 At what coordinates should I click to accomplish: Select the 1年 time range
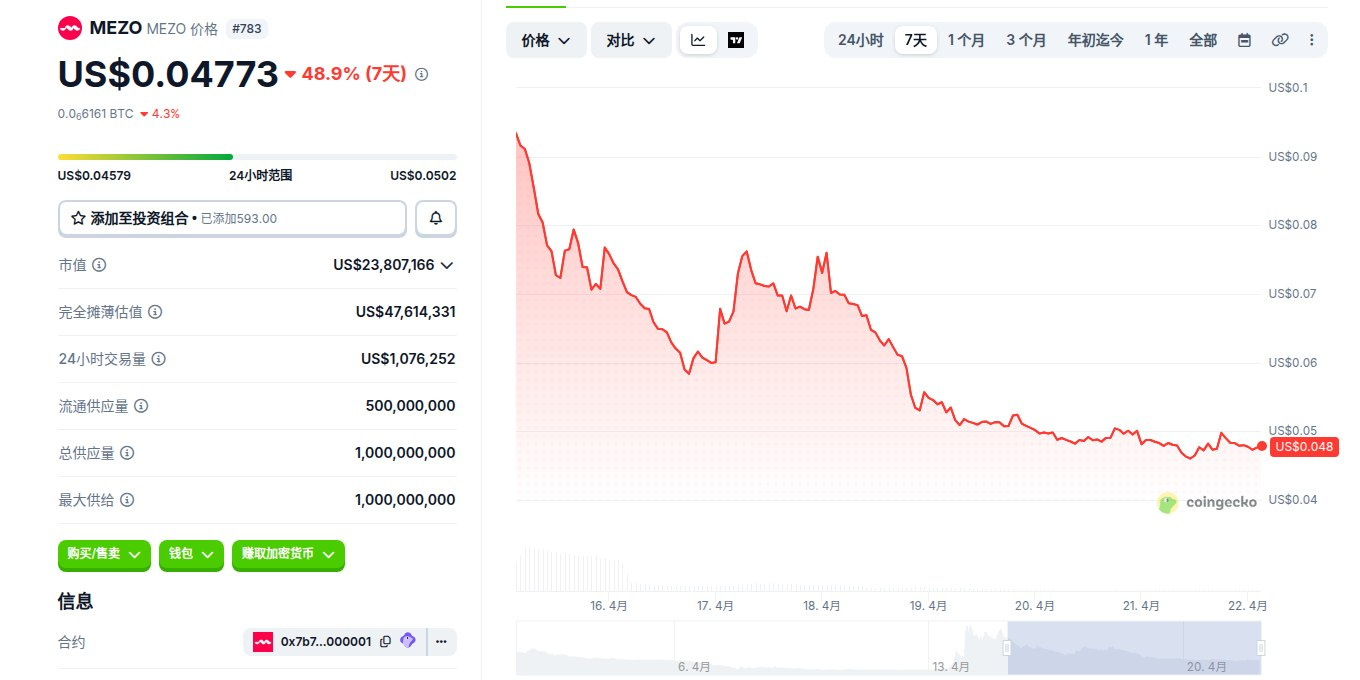pos(1156,40)
